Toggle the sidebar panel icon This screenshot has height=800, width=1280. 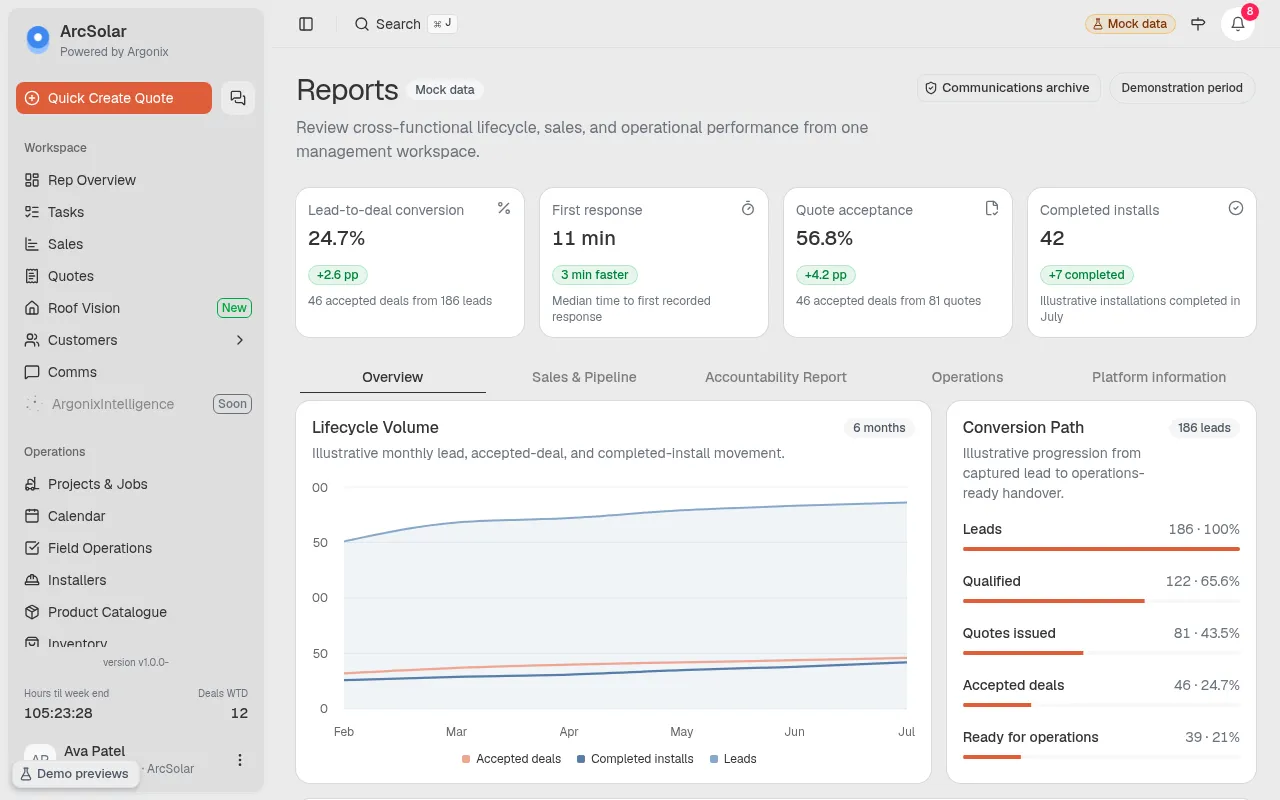click(x=306, y=24)
